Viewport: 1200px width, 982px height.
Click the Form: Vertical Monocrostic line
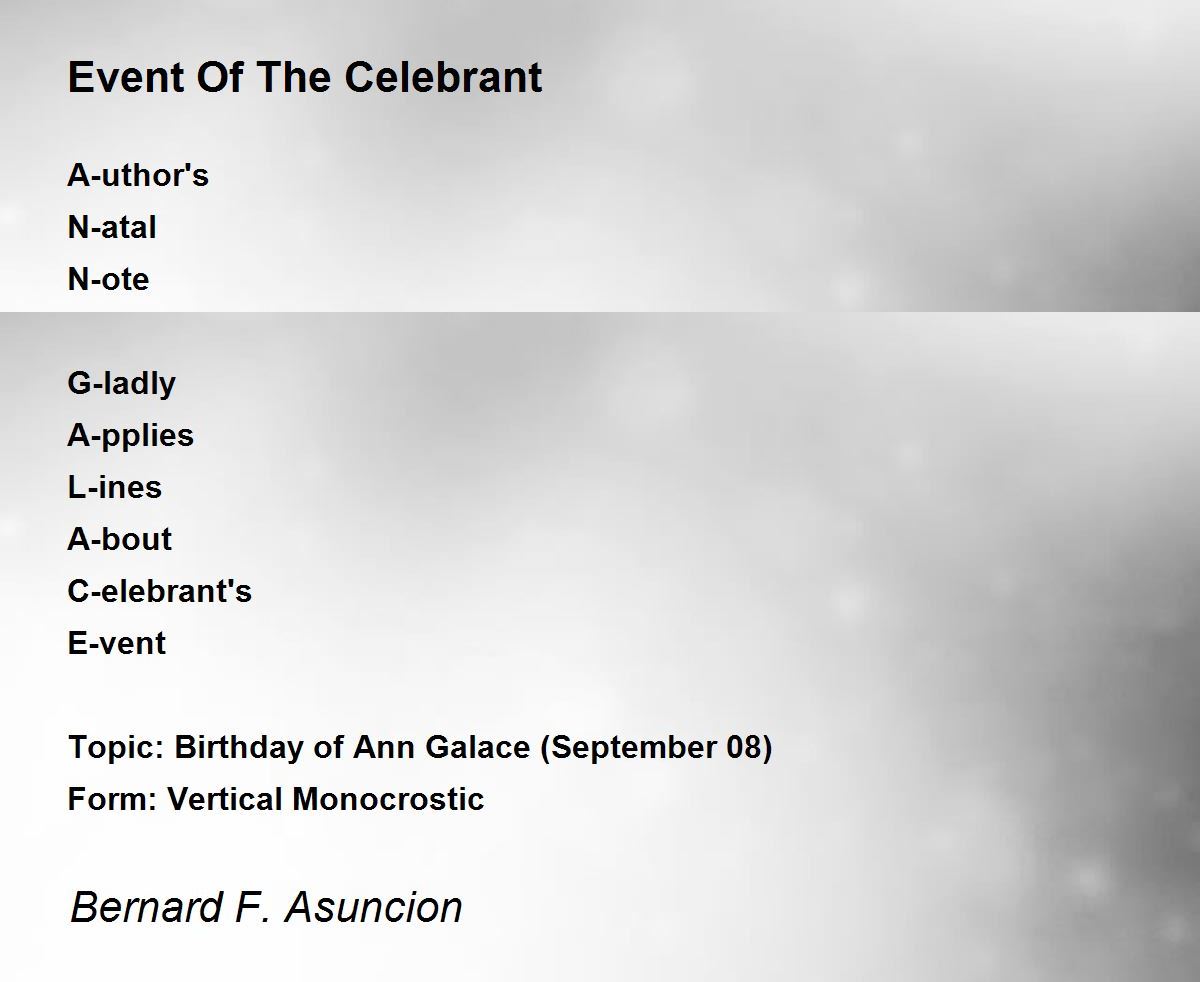point(276,799)
